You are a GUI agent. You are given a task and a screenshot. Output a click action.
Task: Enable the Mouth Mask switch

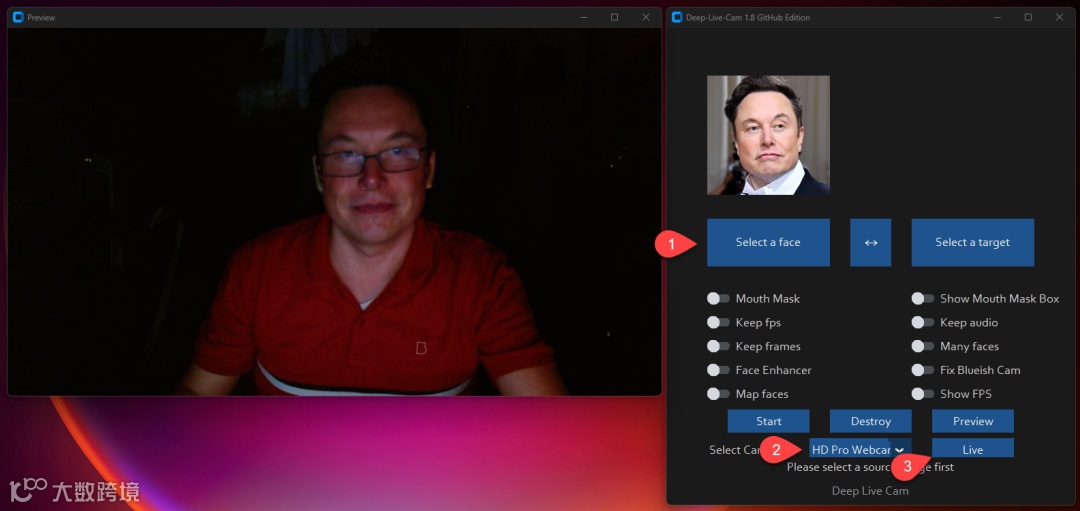click(x=718, y=299)
